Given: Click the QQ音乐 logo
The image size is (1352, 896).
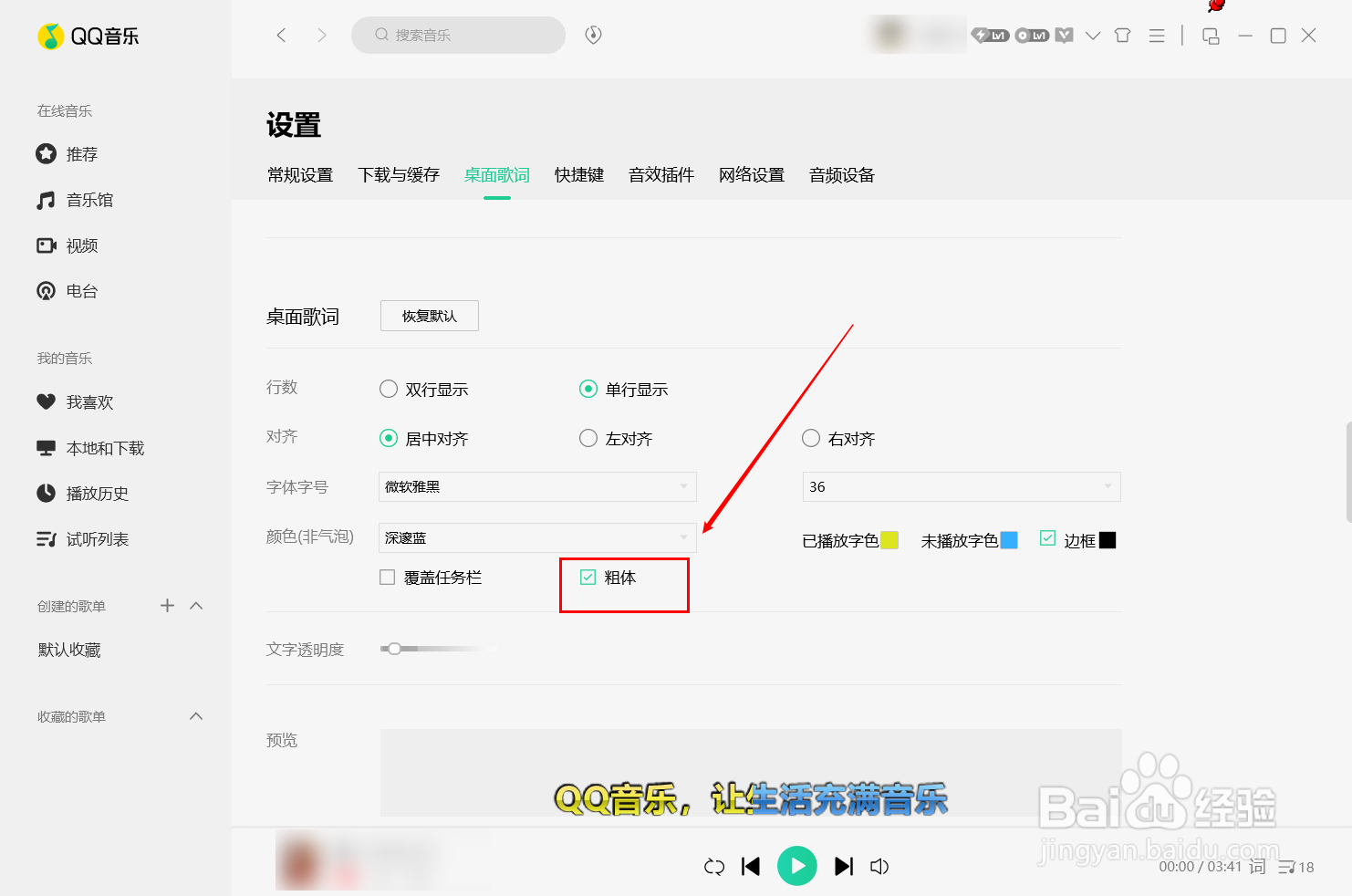Looking at the screenshot, I should pyautogui.click(x=88, y=36).
